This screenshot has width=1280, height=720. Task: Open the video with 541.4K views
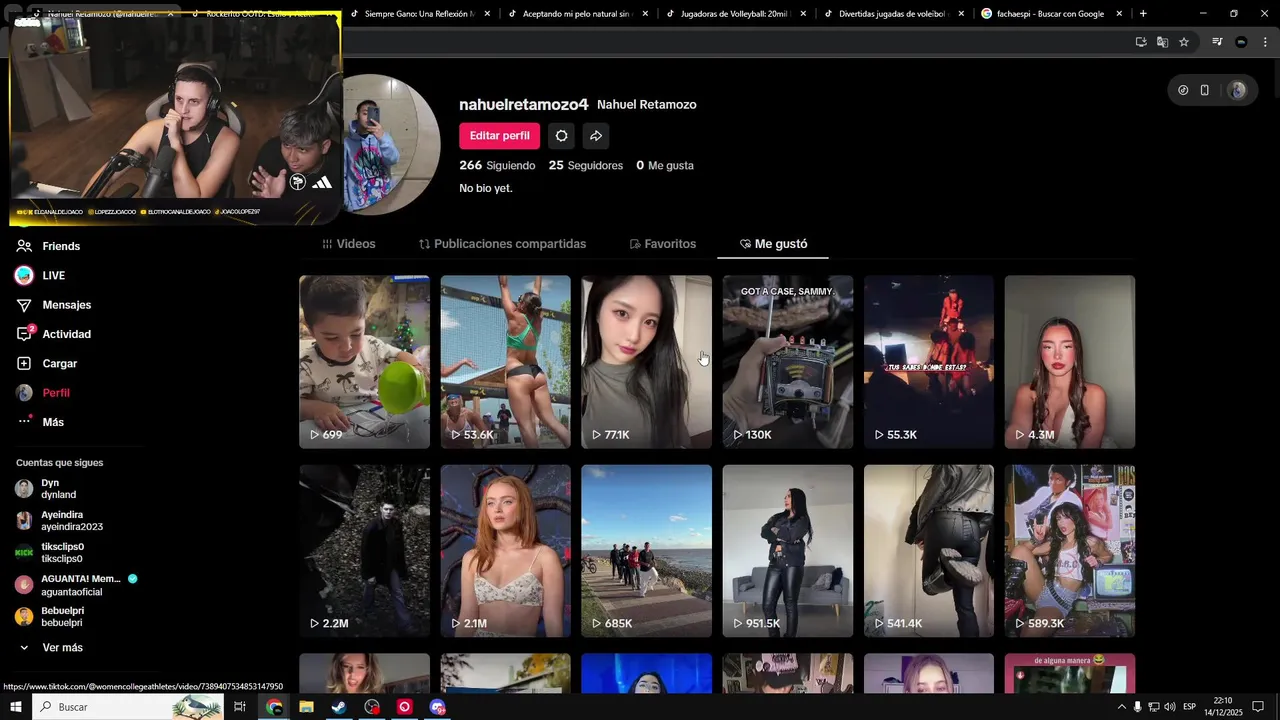929,551
